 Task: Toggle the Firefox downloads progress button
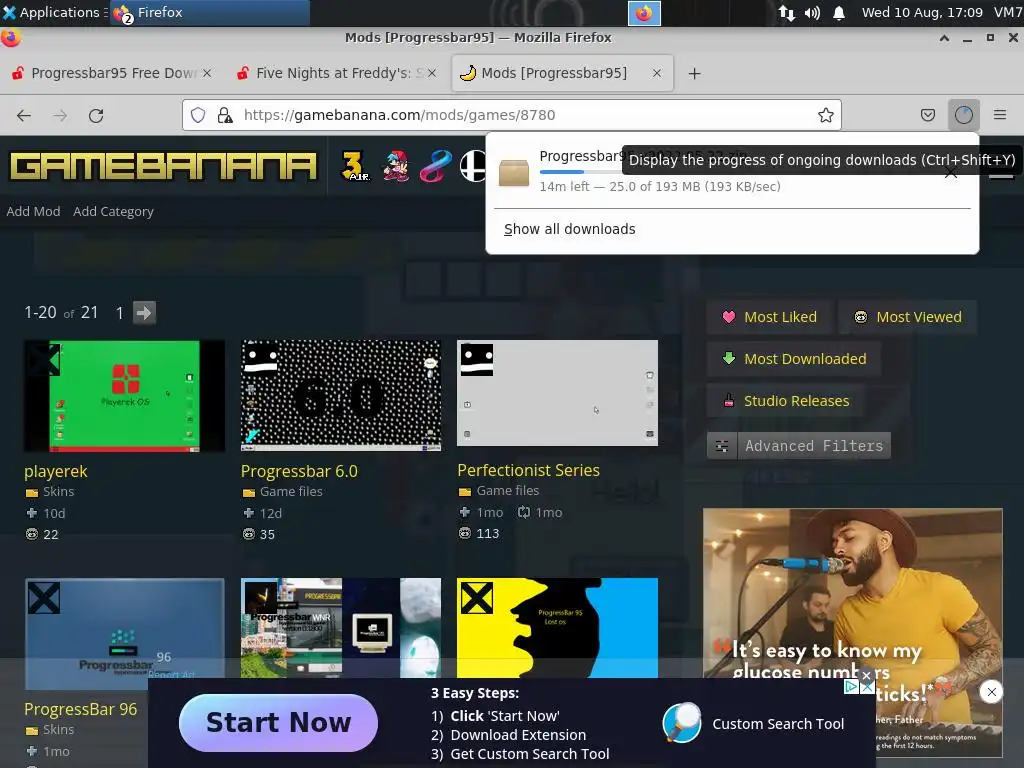click(x=964, y=116)
